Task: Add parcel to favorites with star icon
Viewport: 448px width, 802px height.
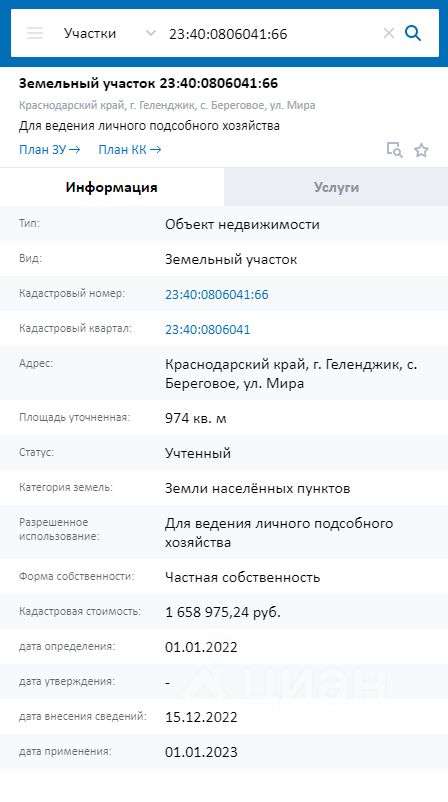Action: [x=421, y=150]
